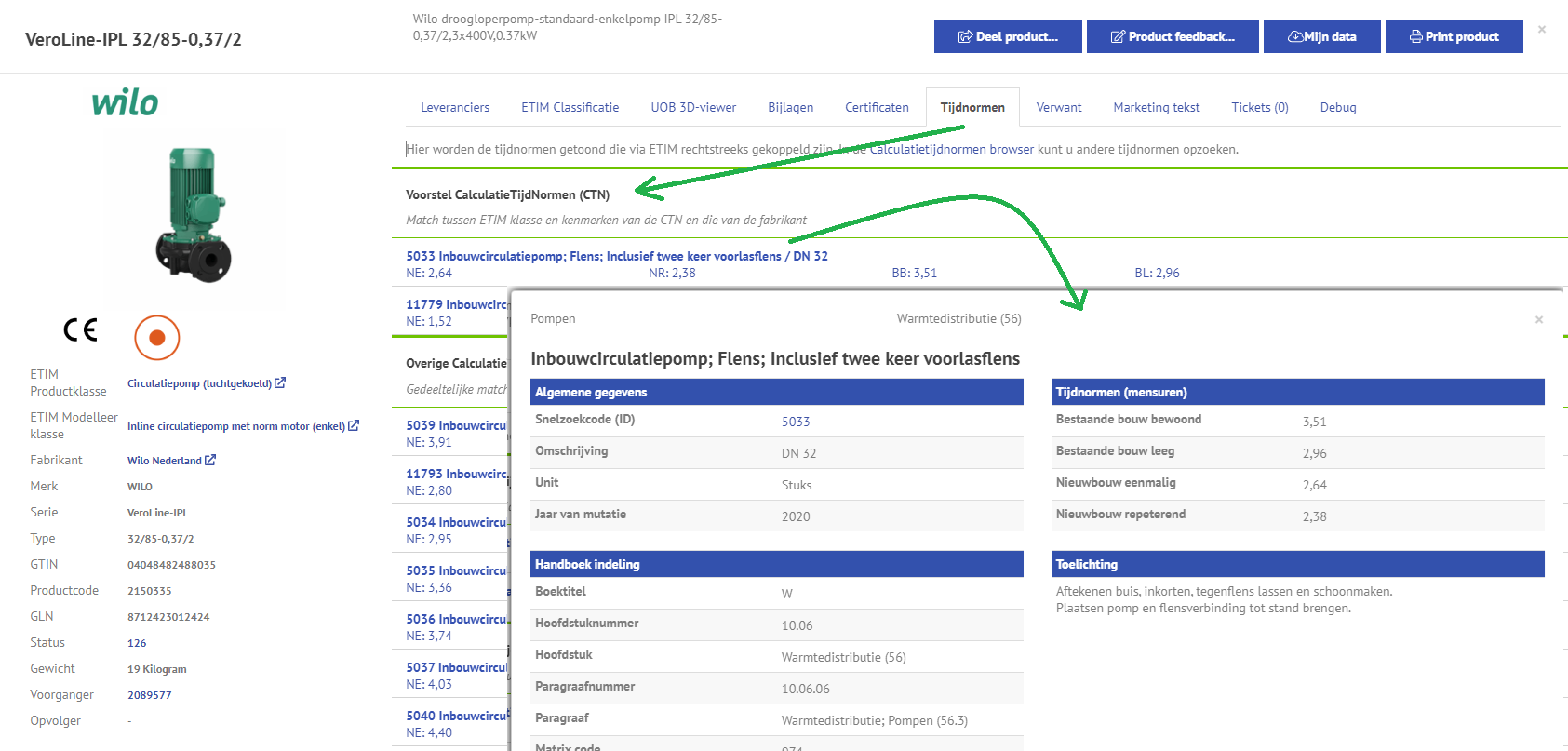Print the product via Print product
1568x751 pixels.
(x=1454, y=36)
